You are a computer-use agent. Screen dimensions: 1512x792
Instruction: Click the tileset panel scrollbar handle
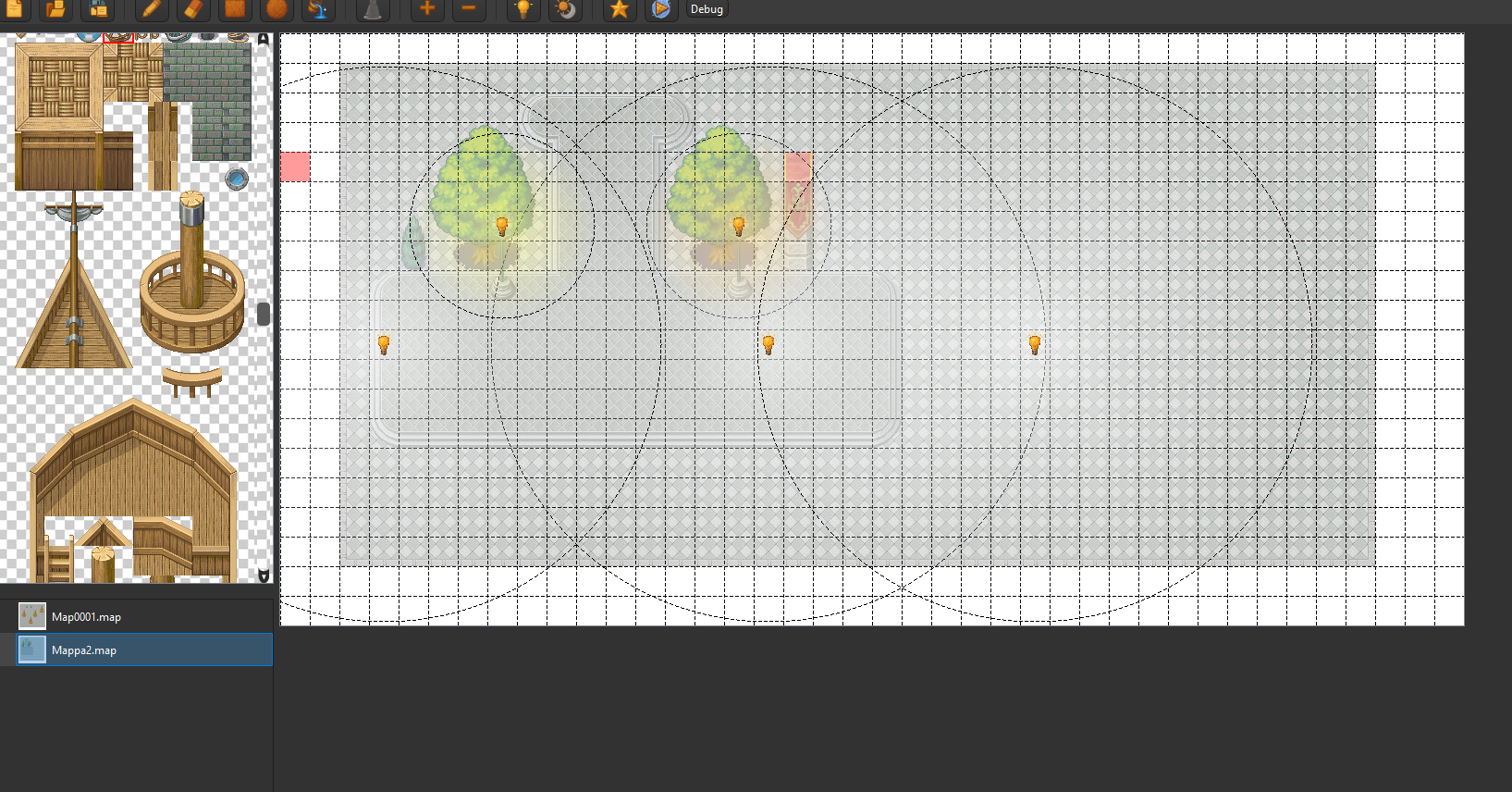(264, 314)
